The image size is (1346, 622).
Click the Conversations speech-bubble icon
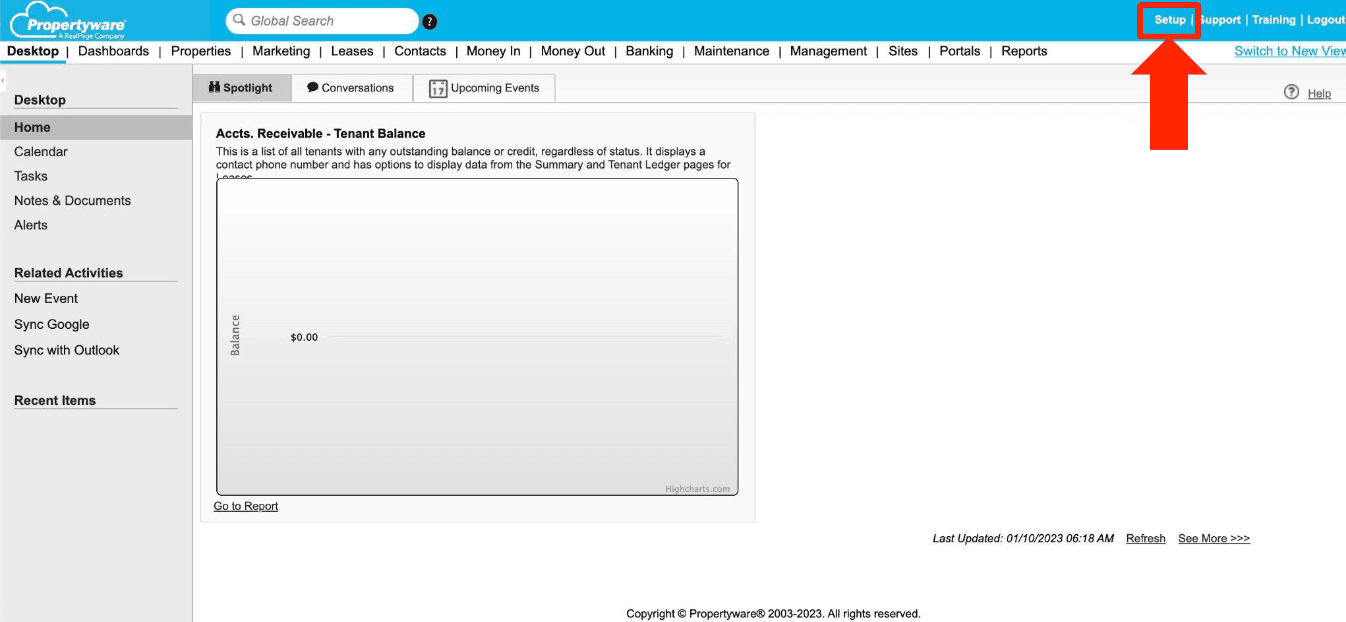[x=313, y=88]
